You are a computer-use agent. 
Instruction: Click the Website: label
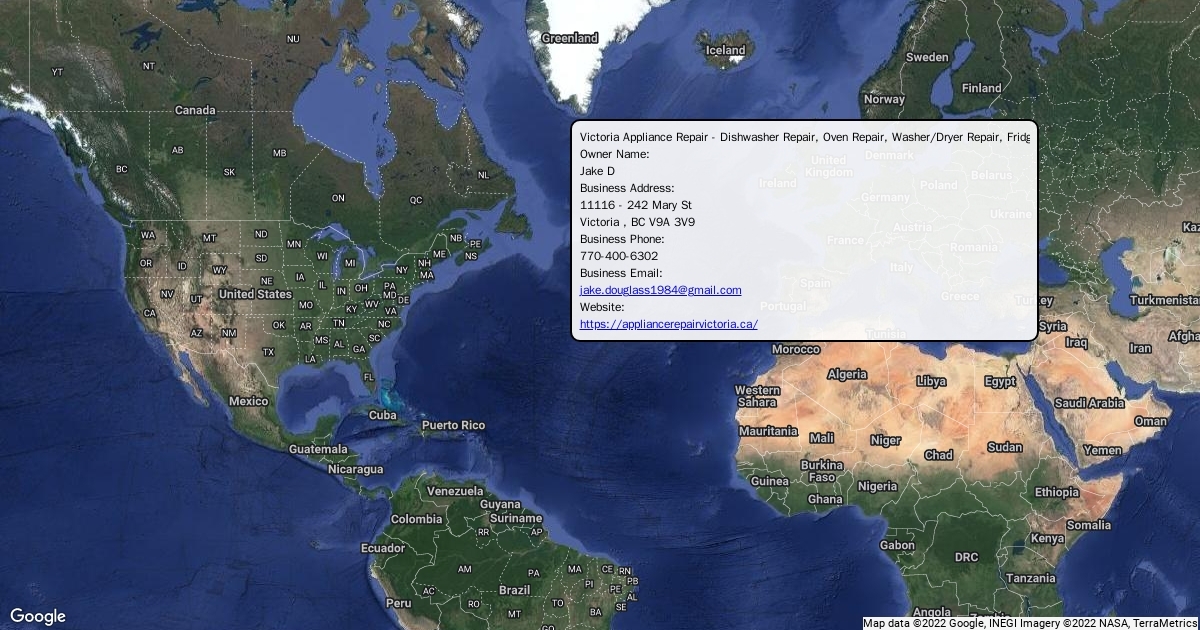[602, 307]
